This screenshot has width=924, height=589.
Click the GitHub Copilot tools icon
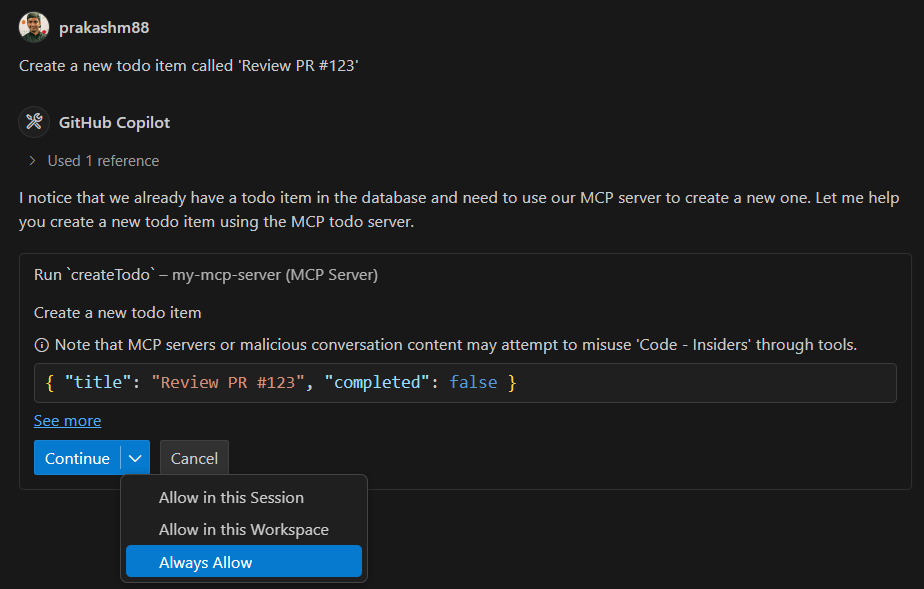click(x=33, y=122)
